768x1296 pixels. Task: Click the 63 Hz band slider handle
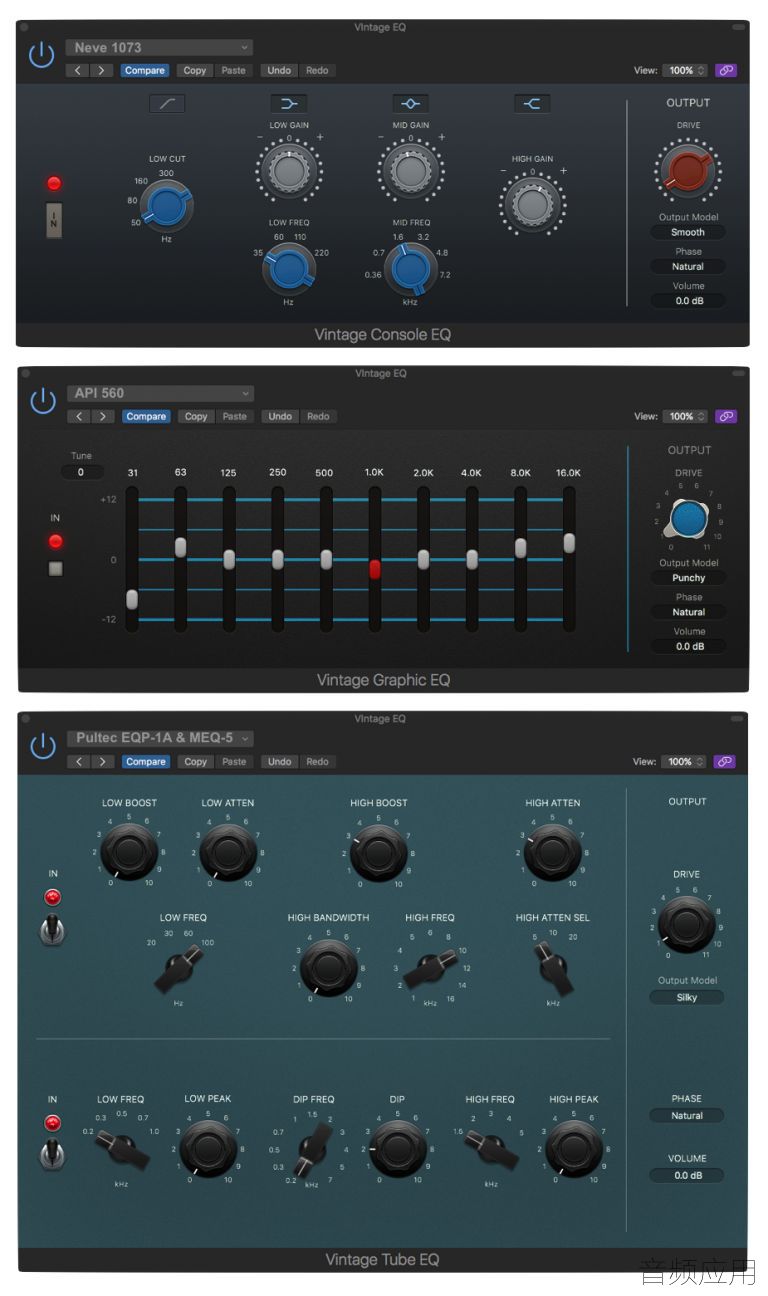point(181,547)
